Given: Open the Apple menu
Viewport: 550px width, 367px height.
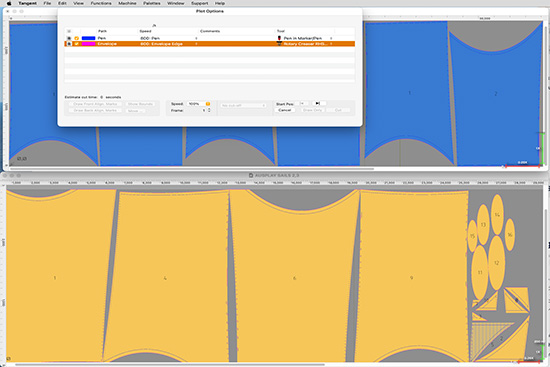Looking at the screenshot, I should coord(9,3).
